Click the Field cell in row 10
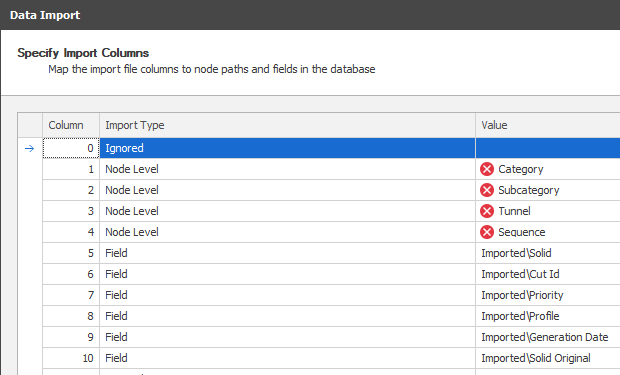This screenshot has height=375, width=620. click(287, 358)
